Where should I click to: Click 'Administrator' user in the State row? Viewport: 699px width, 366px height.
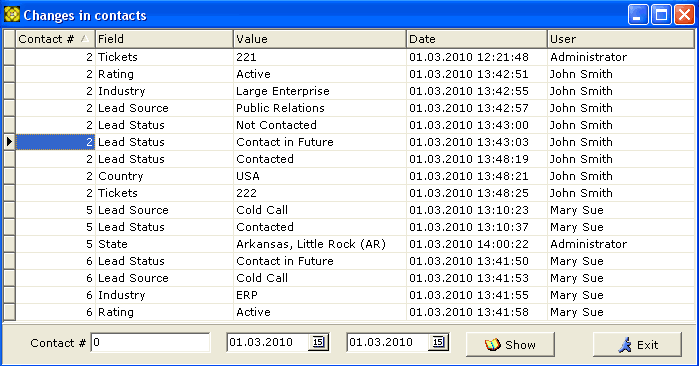(x=621, y=244)
